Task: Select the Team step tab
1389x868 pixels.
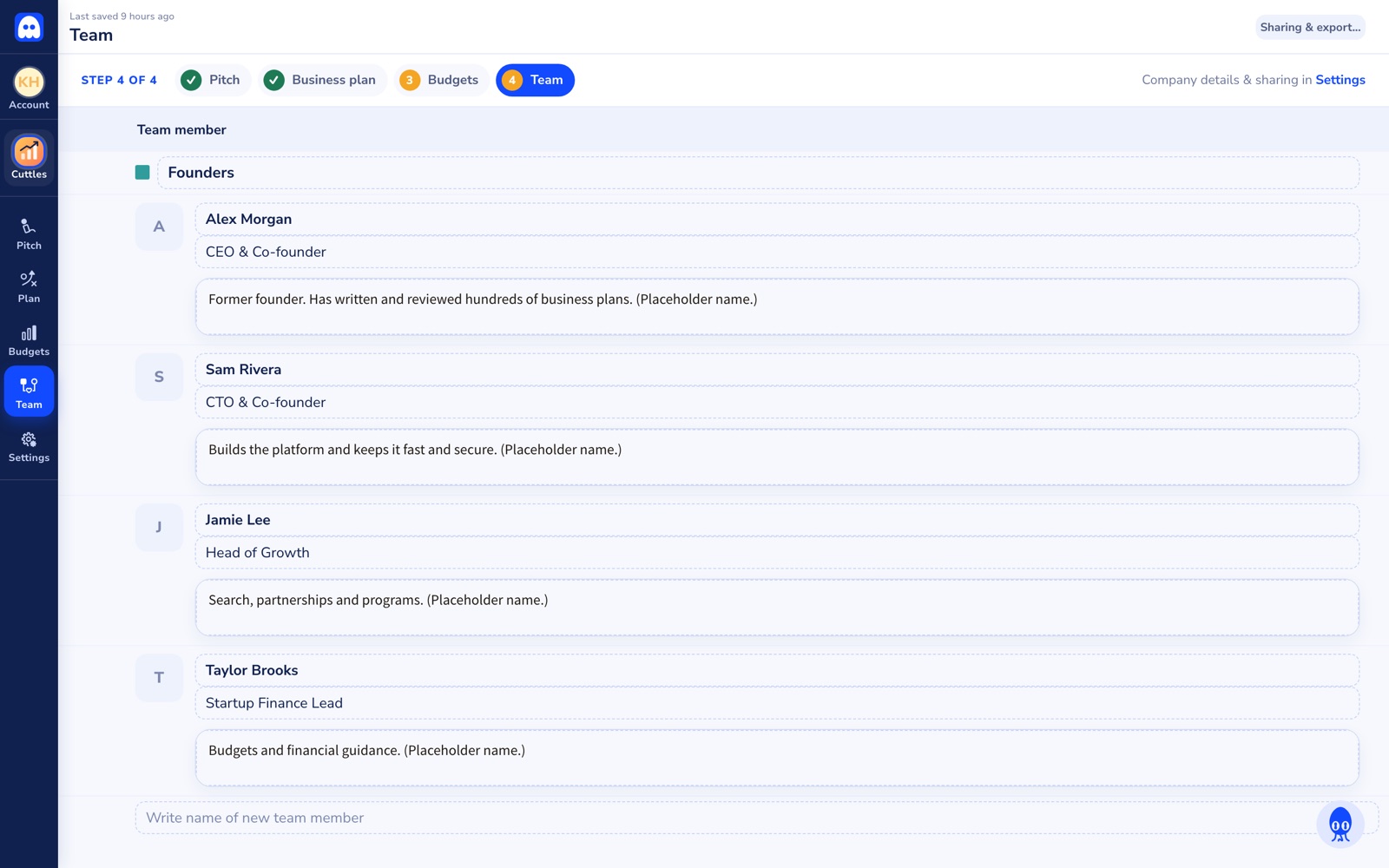Action: [x=535, y=80]
